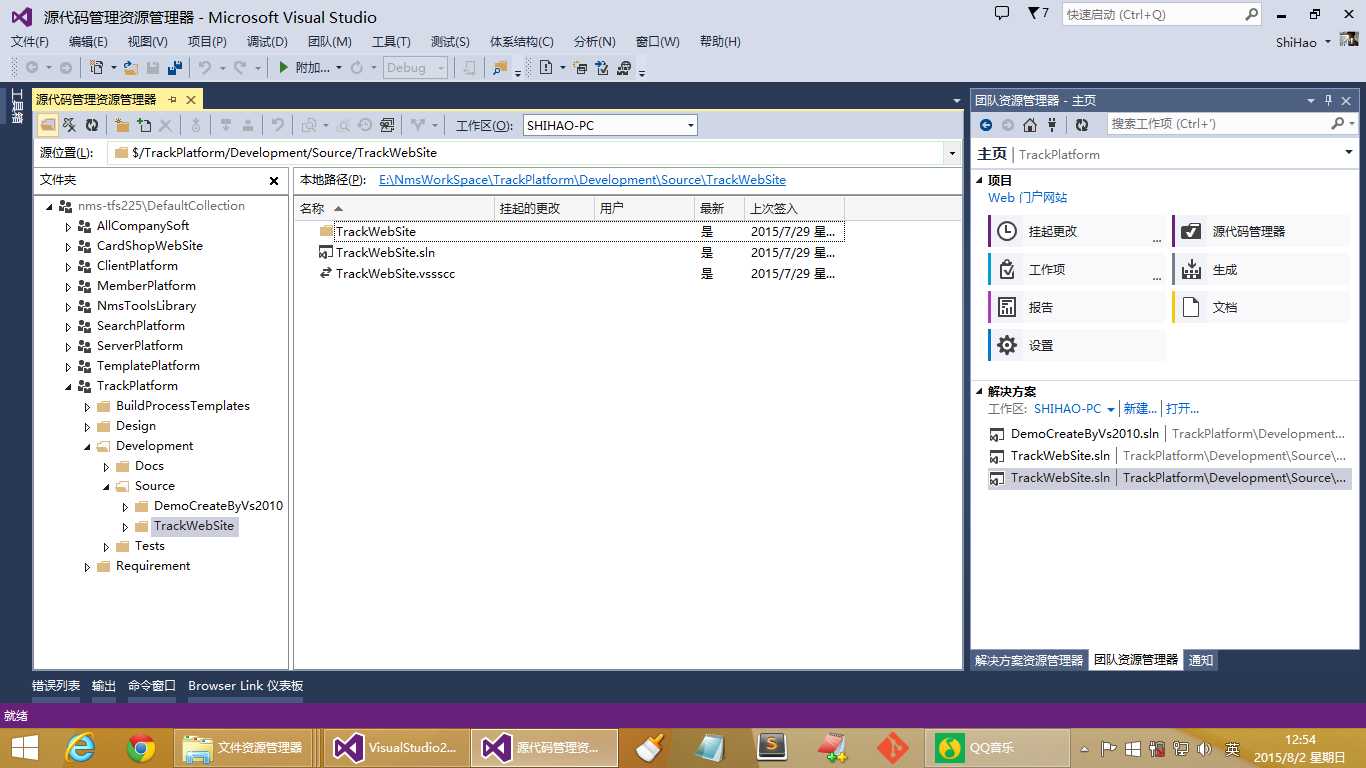
Task: Click the Connect to Team Projects plug icon
Action: coord(1052,125)
